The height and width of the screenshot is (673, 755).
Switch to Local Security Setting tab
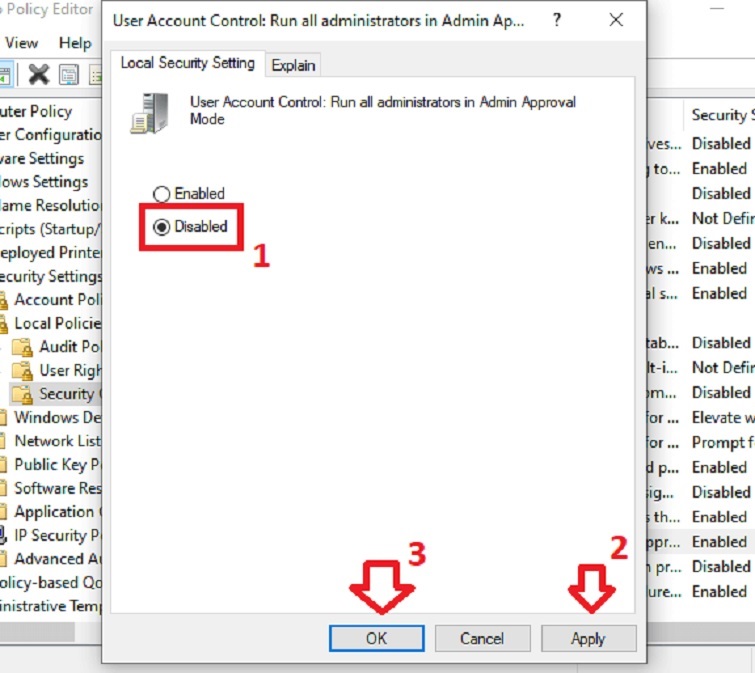(x=187, y=63)
